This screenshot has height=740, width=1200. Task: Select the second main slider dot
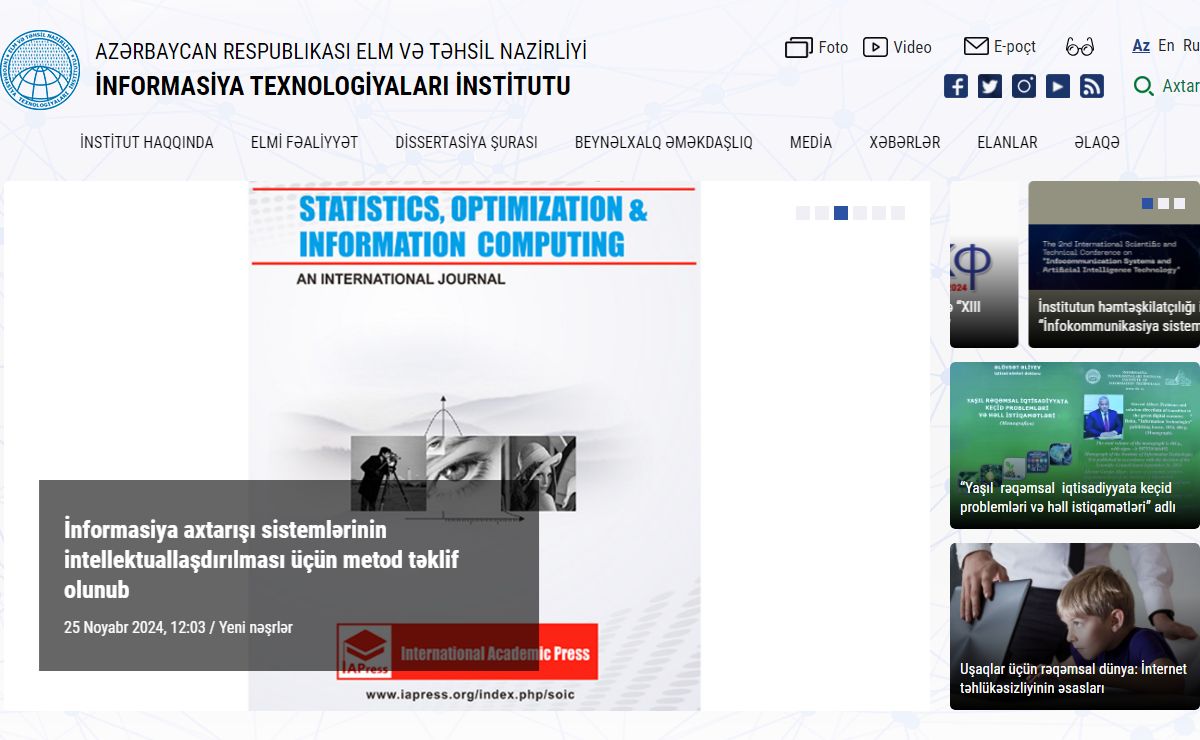[822, 213]
